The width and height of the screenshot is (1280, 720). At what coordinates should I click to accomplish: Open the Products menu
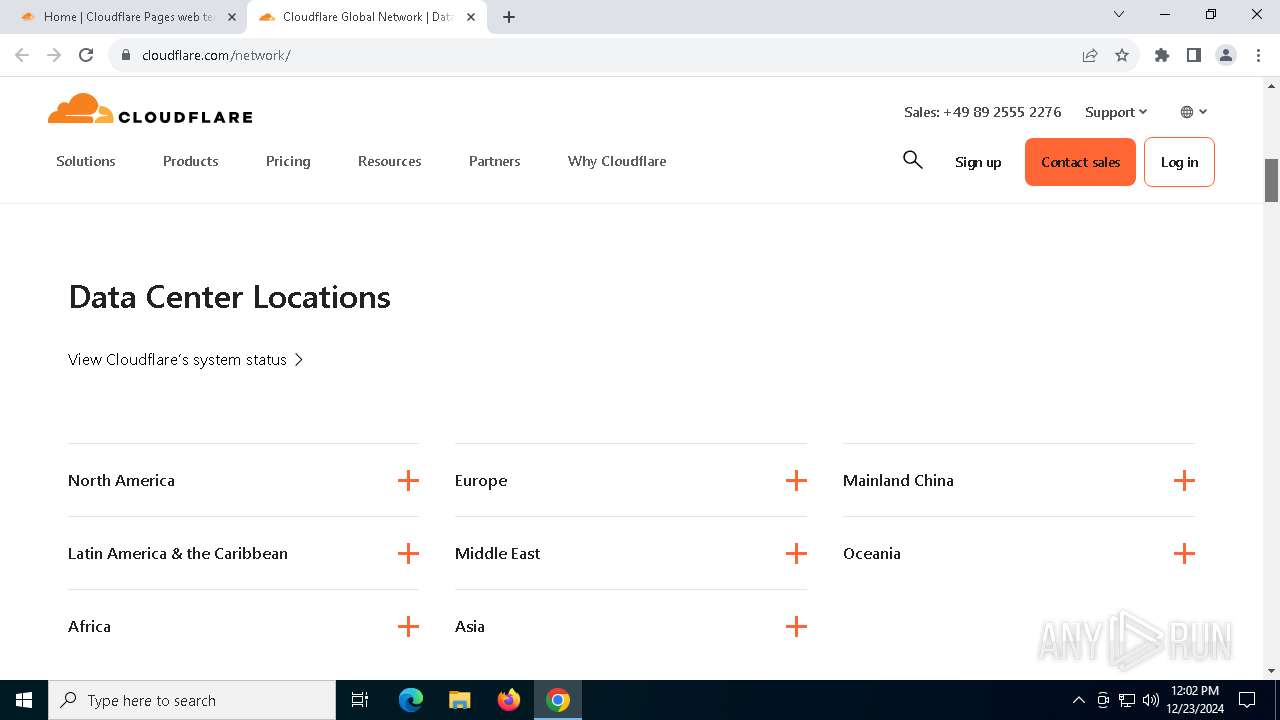pos(191,161)
